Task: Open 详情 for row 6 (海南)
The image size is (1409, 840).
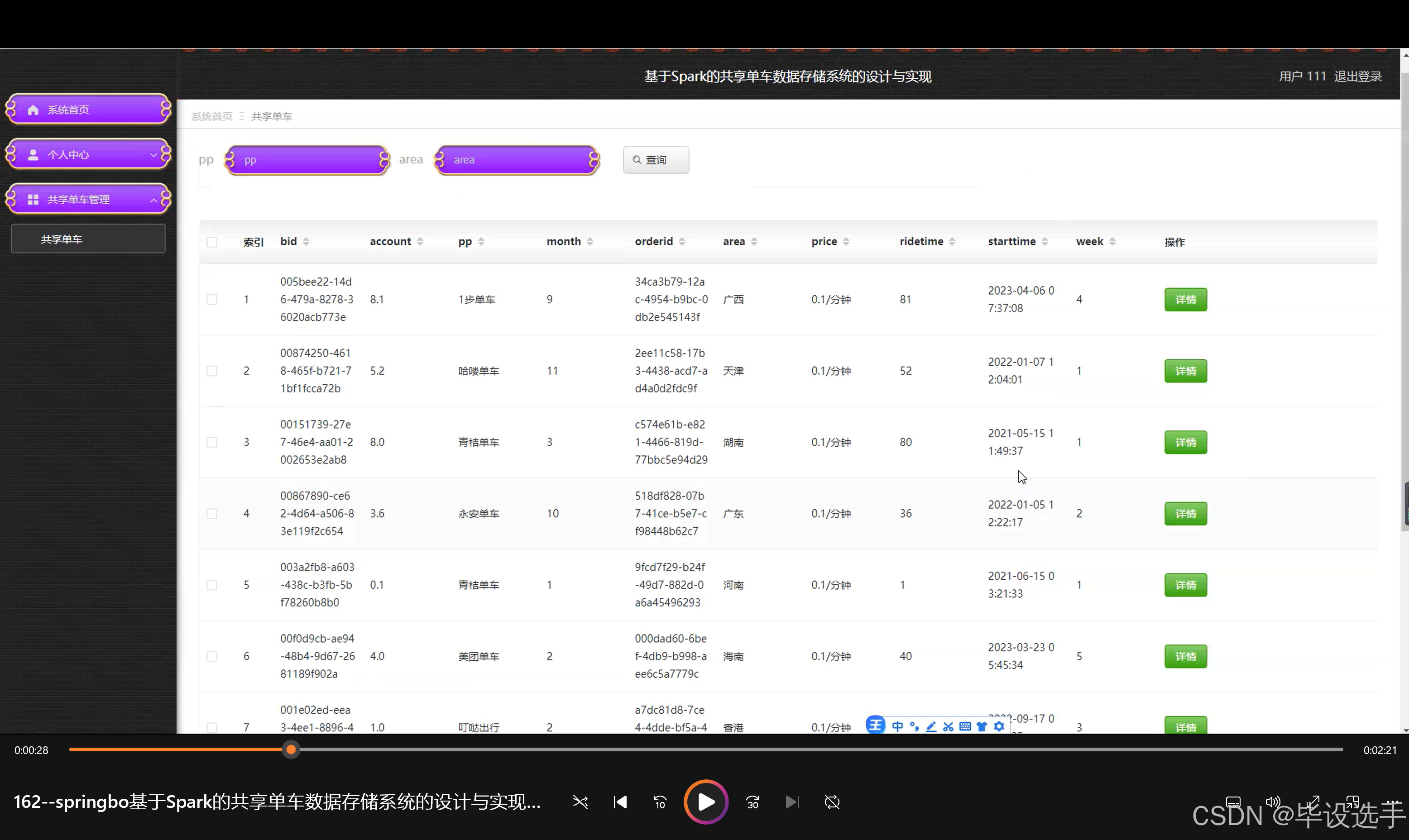Action: pos(1185,656)
